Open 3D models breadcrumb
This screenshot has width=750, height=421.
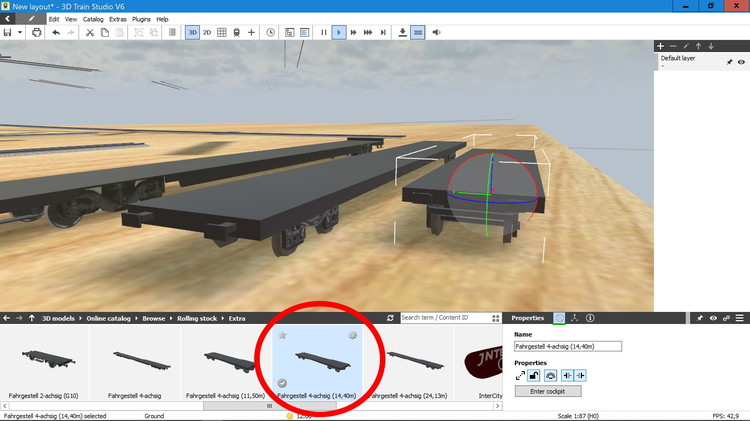[x=58, y=319]
